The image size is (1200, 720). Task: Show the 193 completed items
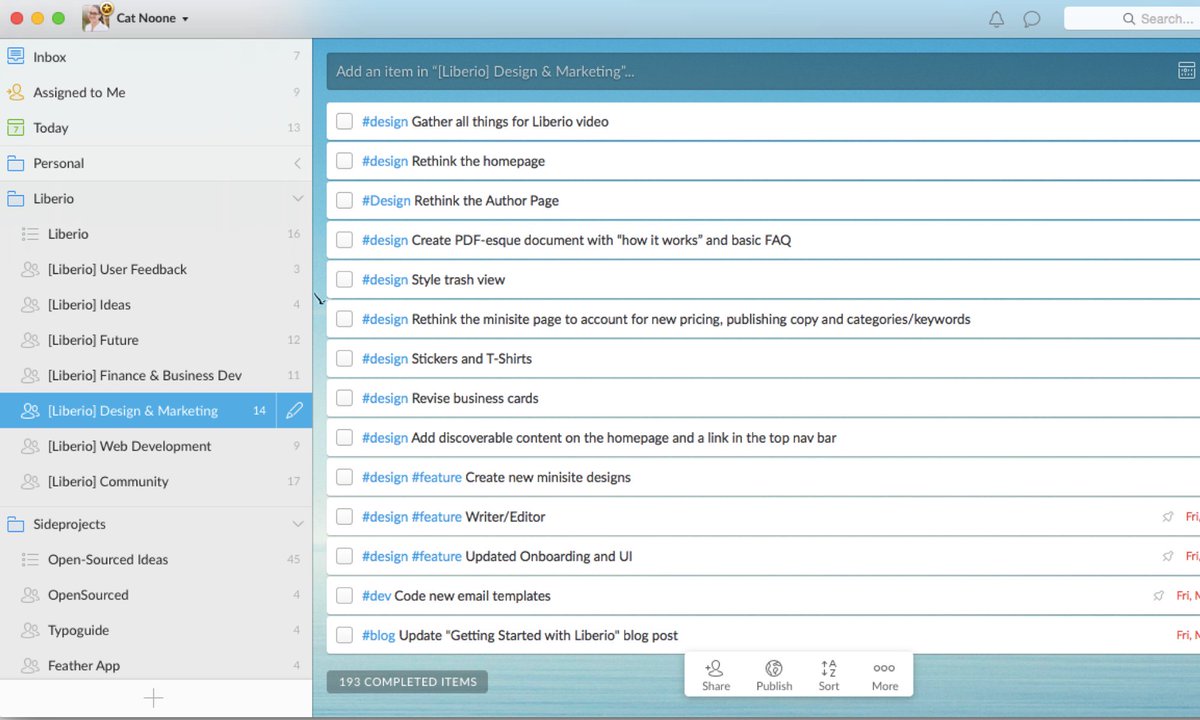[407, 682]
